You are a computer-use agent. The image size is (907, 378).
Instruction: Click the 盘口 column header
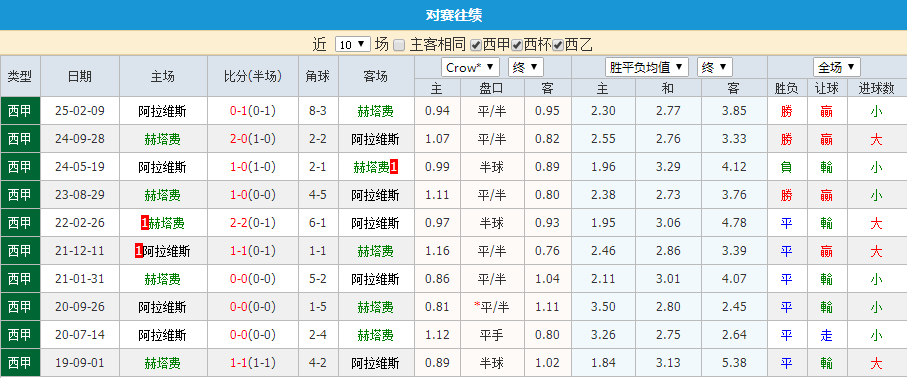492,88
